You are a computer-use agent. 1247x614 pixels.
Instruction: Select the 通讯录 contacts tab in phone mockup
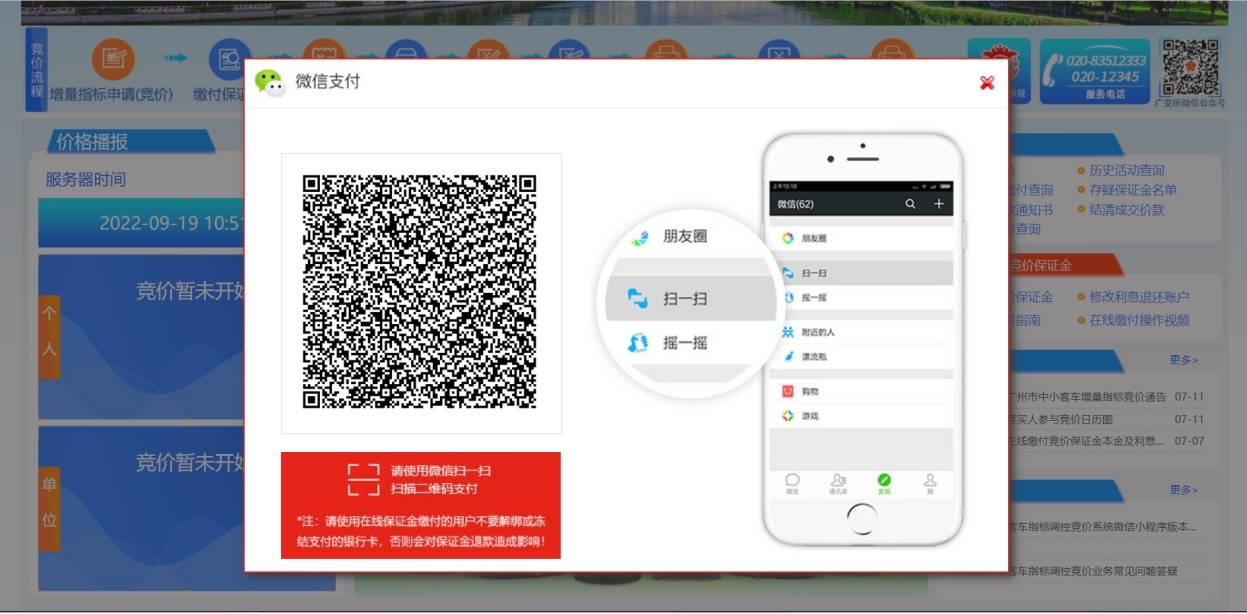(838, 484)
